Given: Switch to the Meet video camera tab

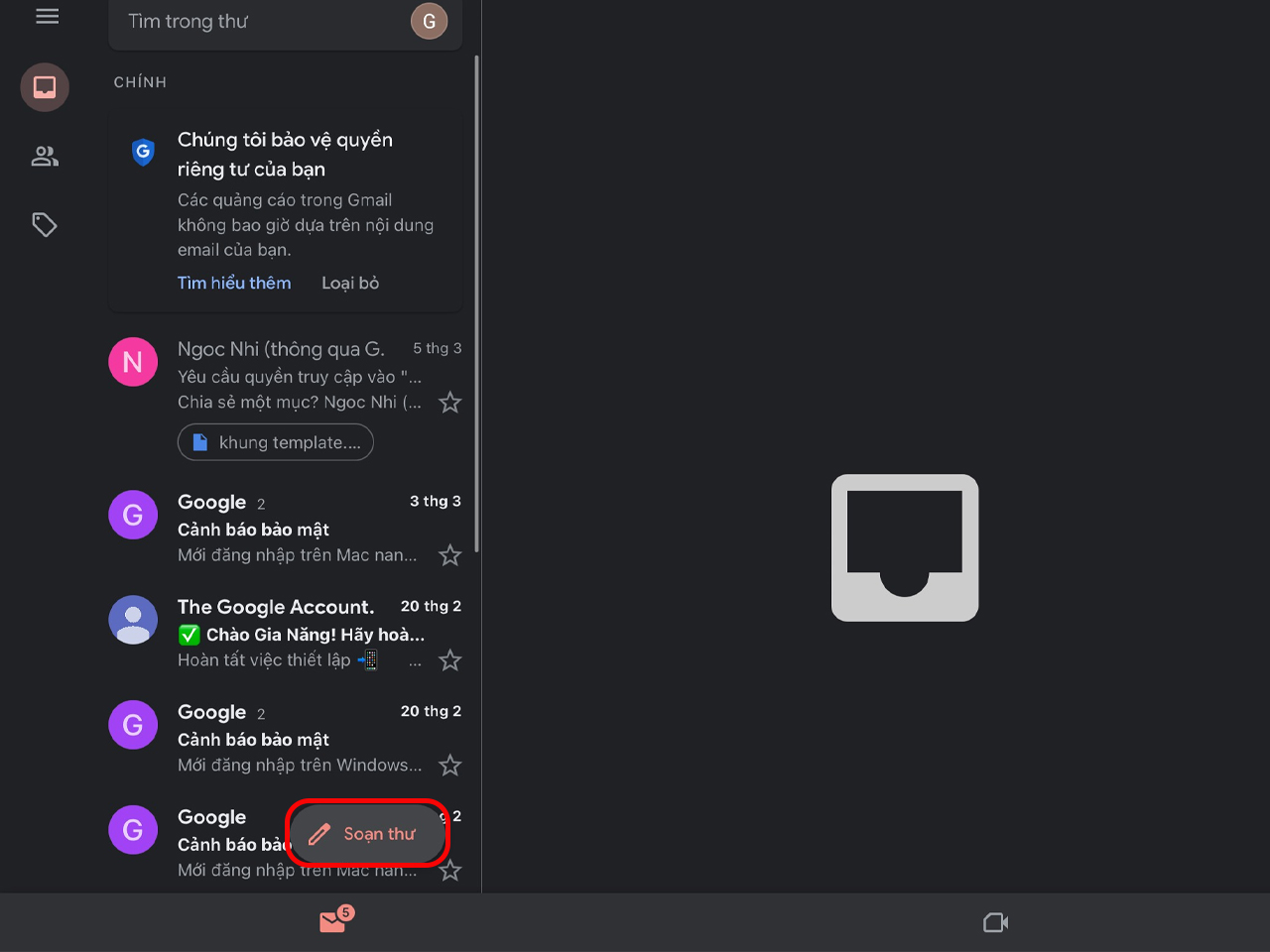Looking at the screenshot, I should click(995, 923).
